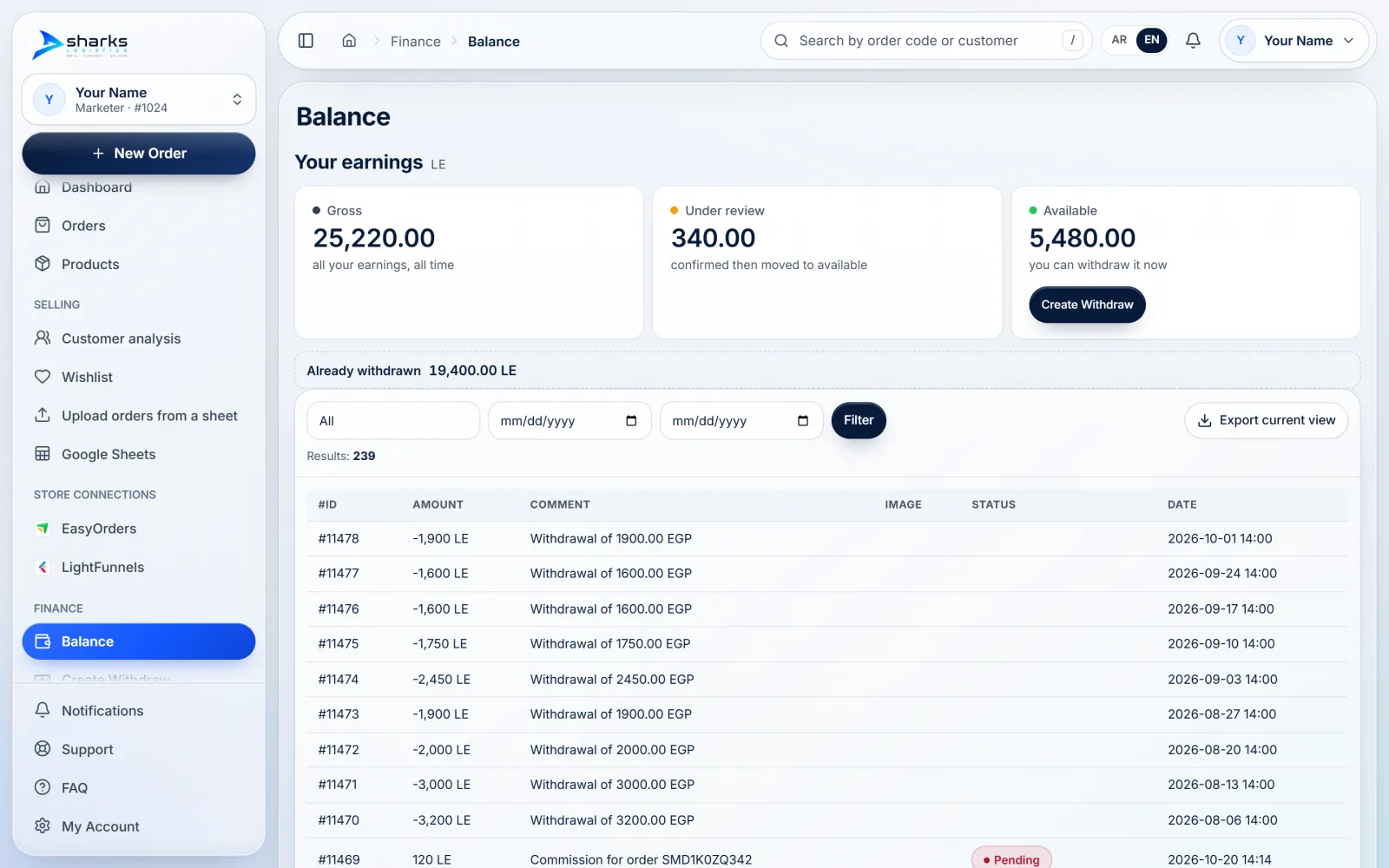The image size is (1389, 868).
Task: Click the Create Withdraw button
Action: point(1087,305)
